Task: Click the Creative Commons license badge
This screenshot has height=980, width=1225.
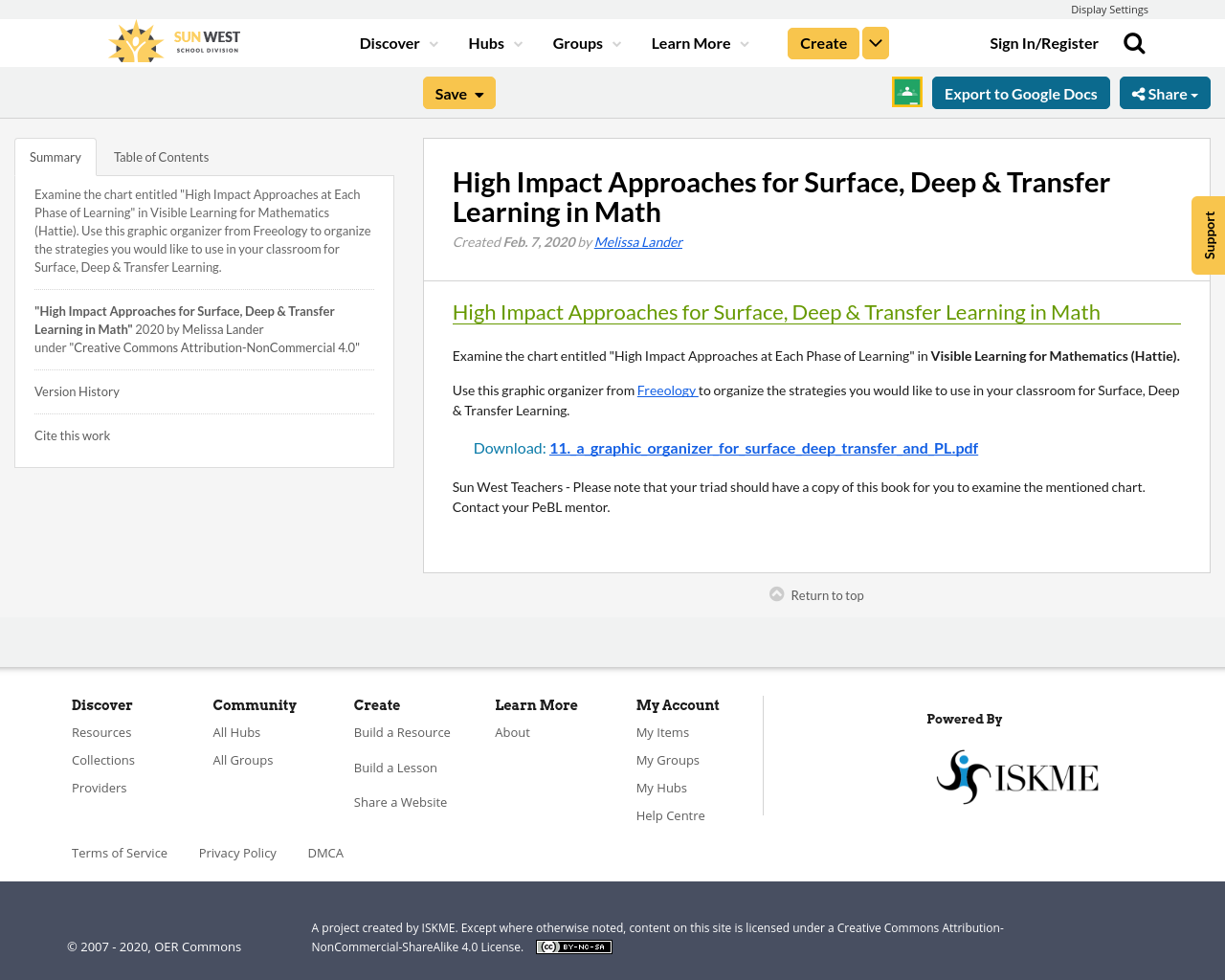Action: [573, 946]
